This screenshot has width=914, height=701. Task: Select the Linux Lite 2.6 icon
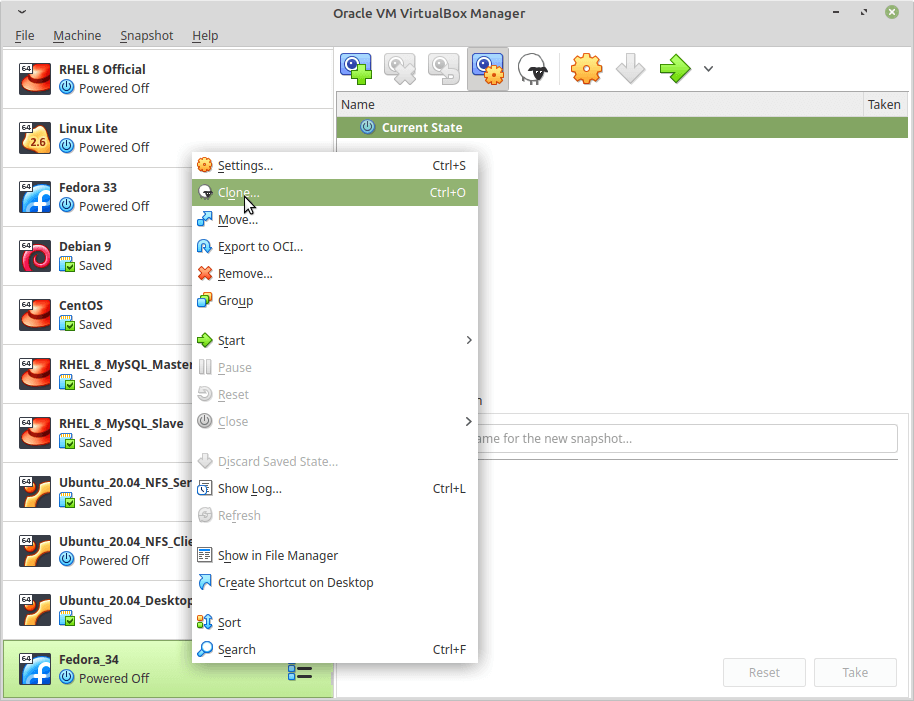pyautogui.click(x=34, y=138)
